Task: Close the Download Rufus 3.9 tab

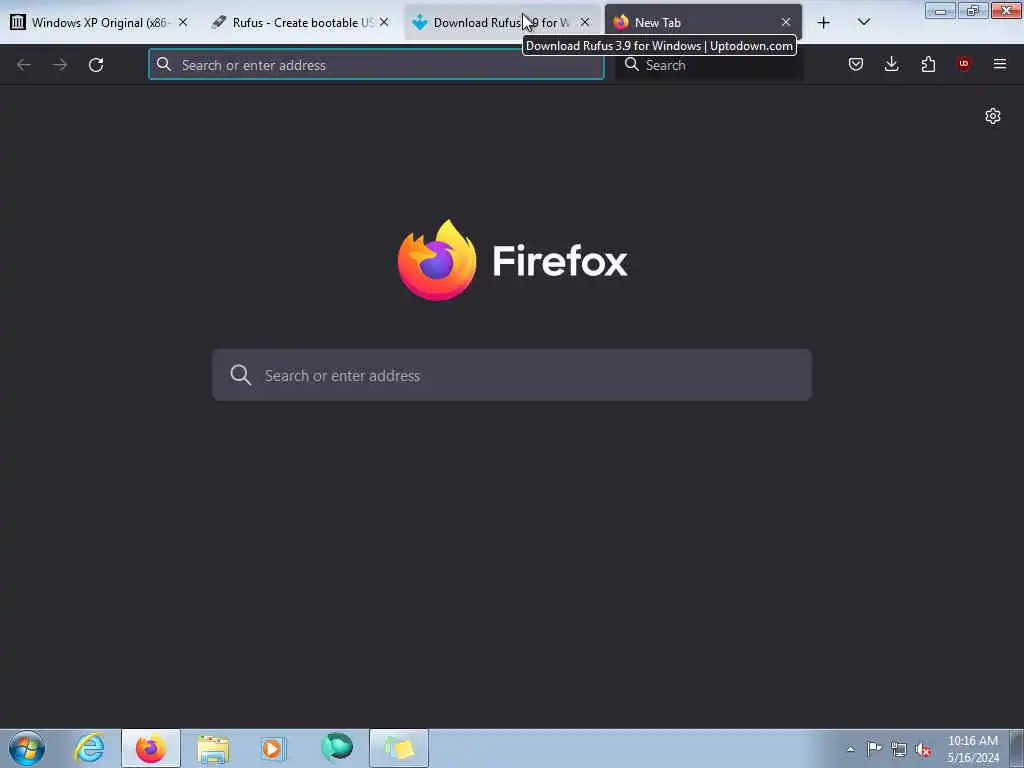Action: 585,22
